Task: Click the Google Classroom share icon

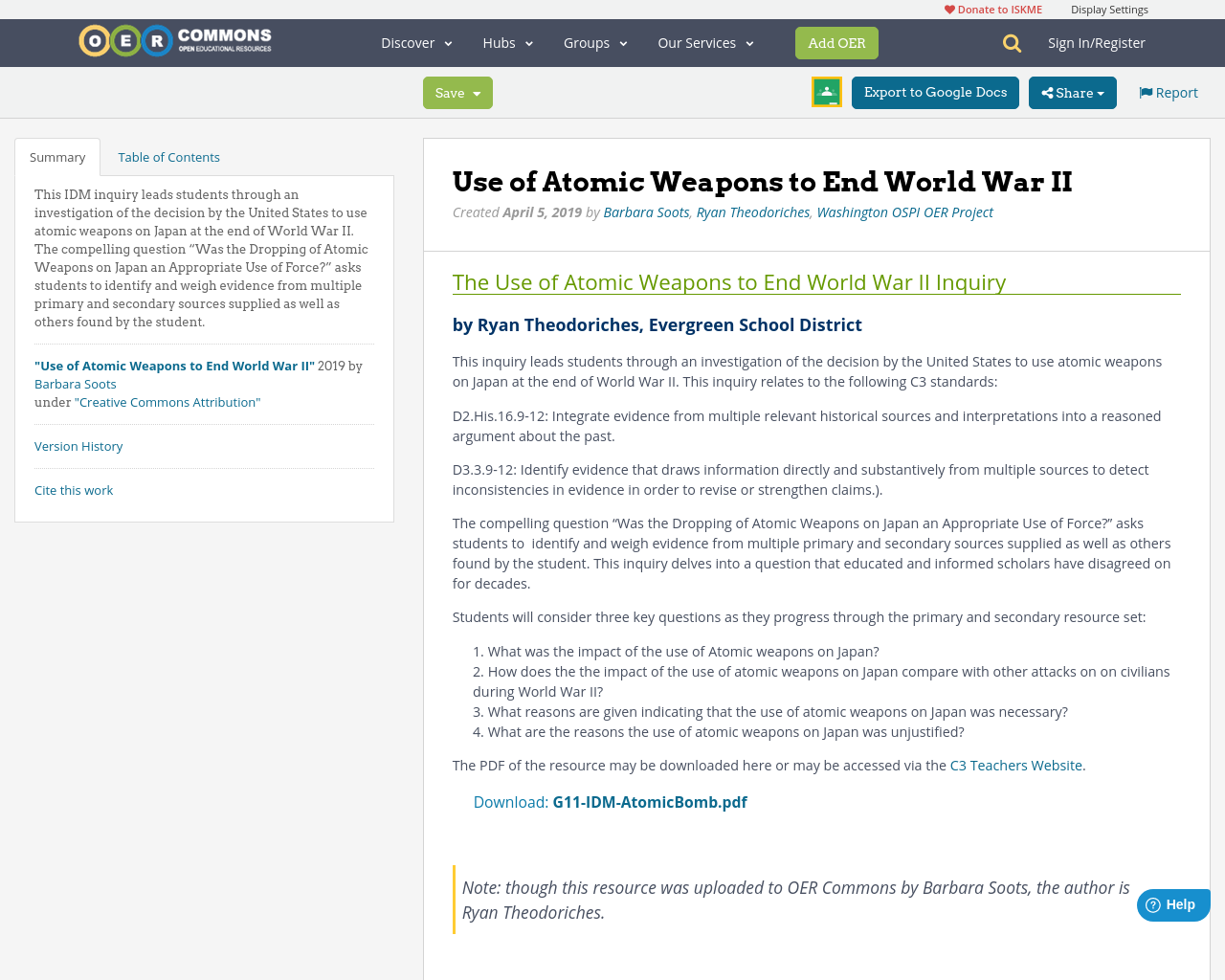Action: [825, 91]
